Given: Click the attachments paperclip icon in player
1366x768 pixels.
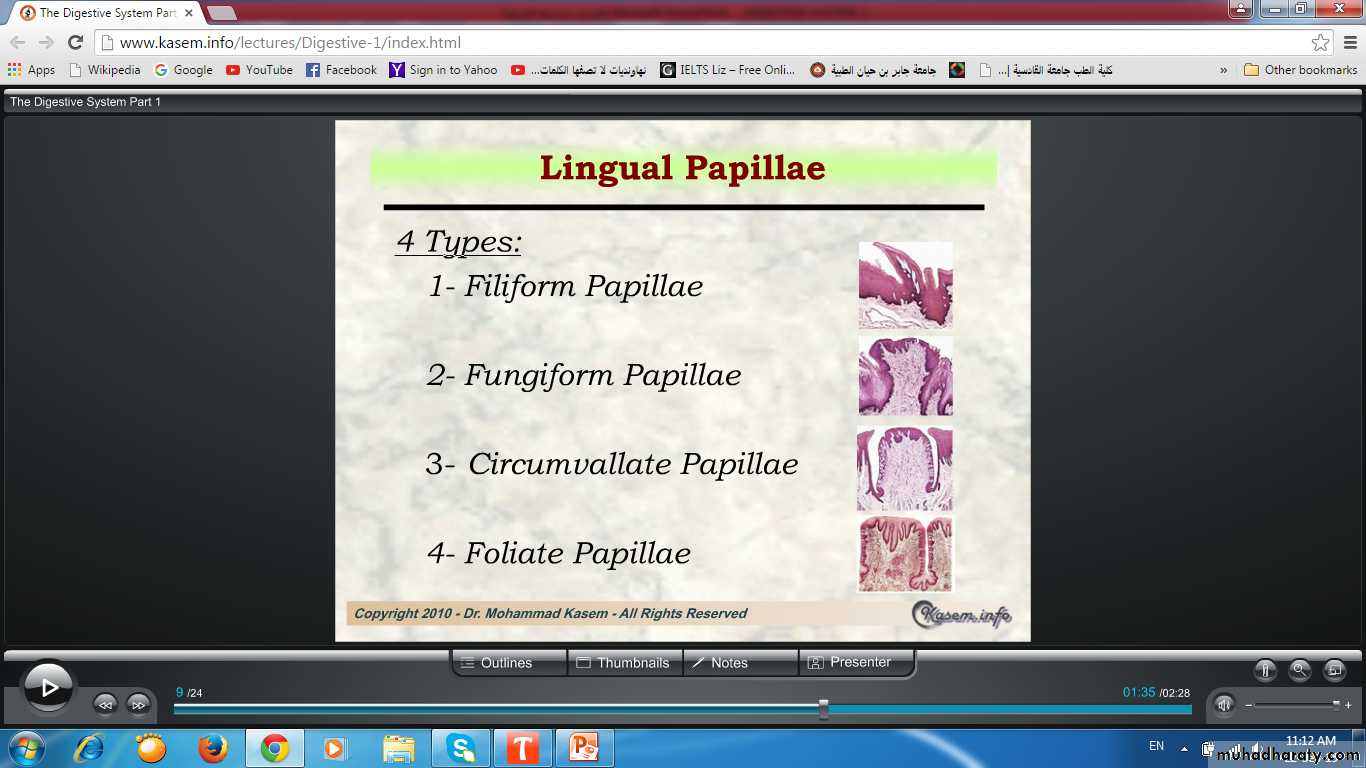Looking at the screenshot, I should 1265,670.
